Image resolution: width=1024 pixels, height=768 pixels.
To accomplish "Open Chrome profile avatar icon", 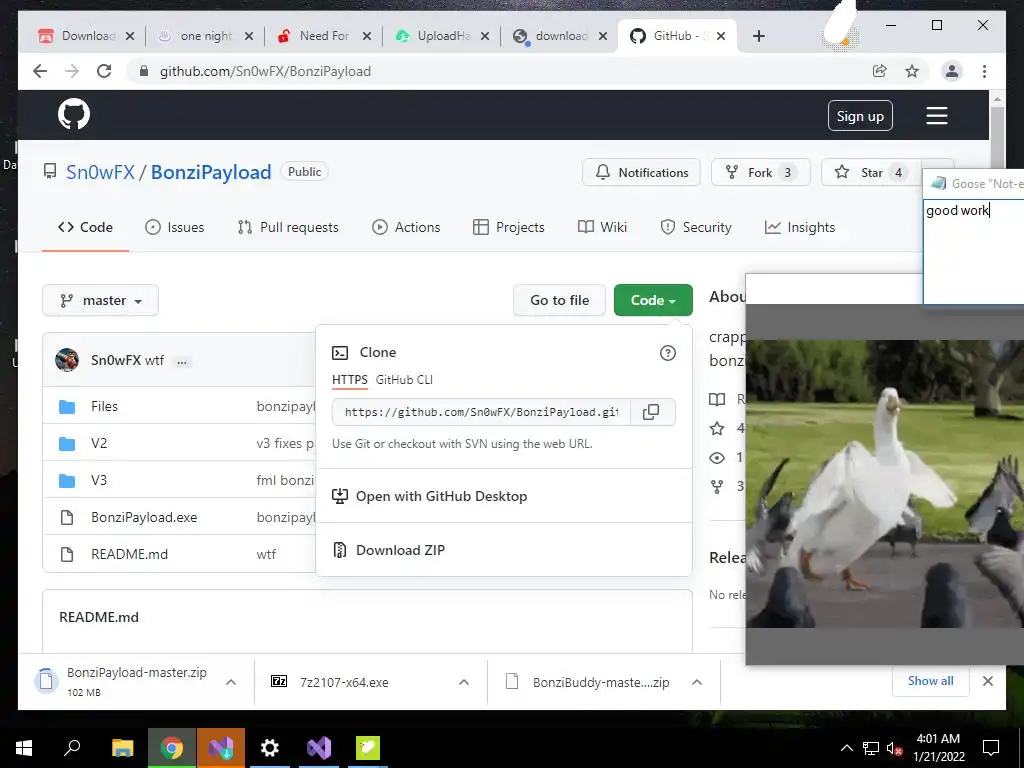I will click(952, 71).
